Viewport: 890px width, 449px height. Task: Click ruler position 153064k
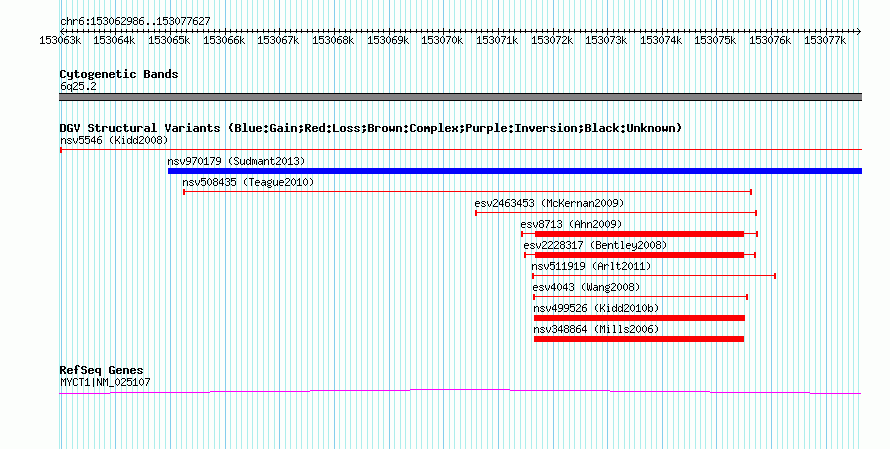coord(114,41)
